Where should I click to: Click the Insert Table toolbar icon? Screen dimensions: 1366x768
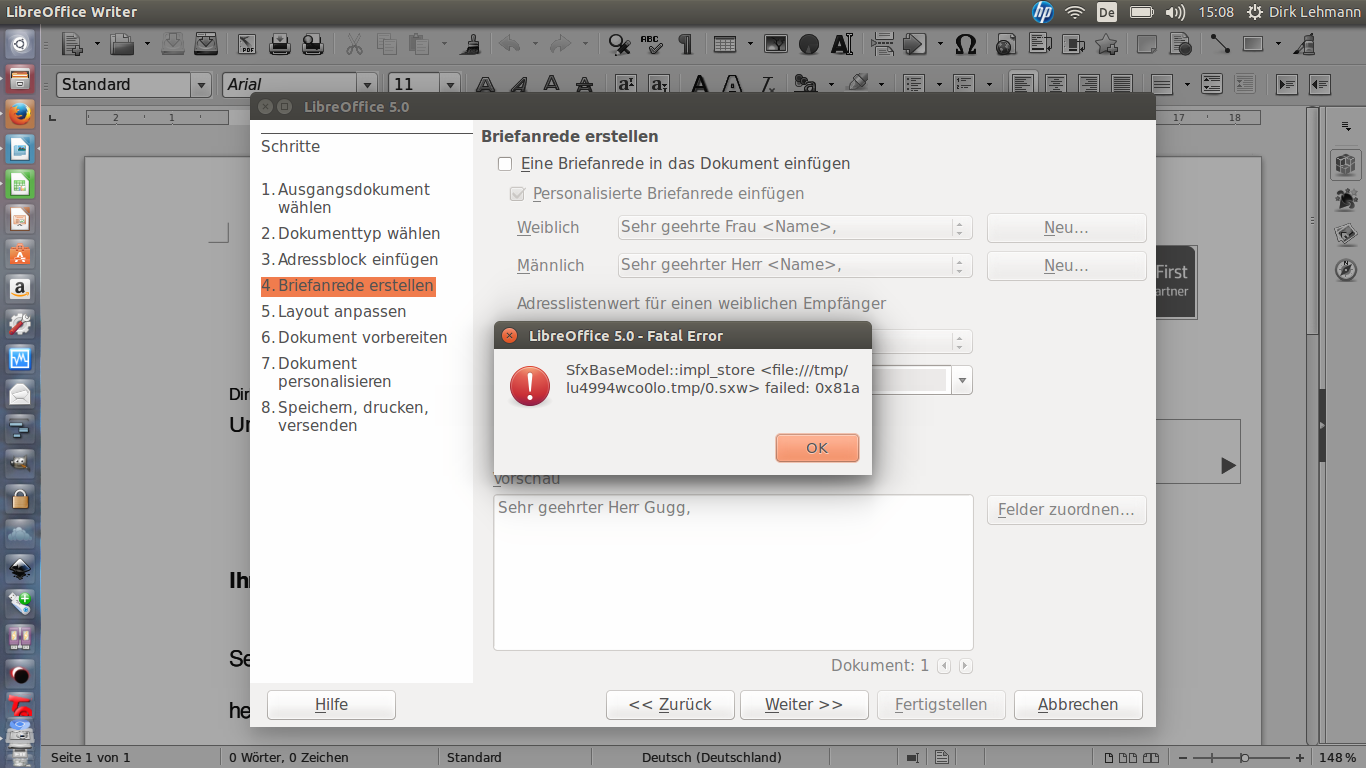725,44
